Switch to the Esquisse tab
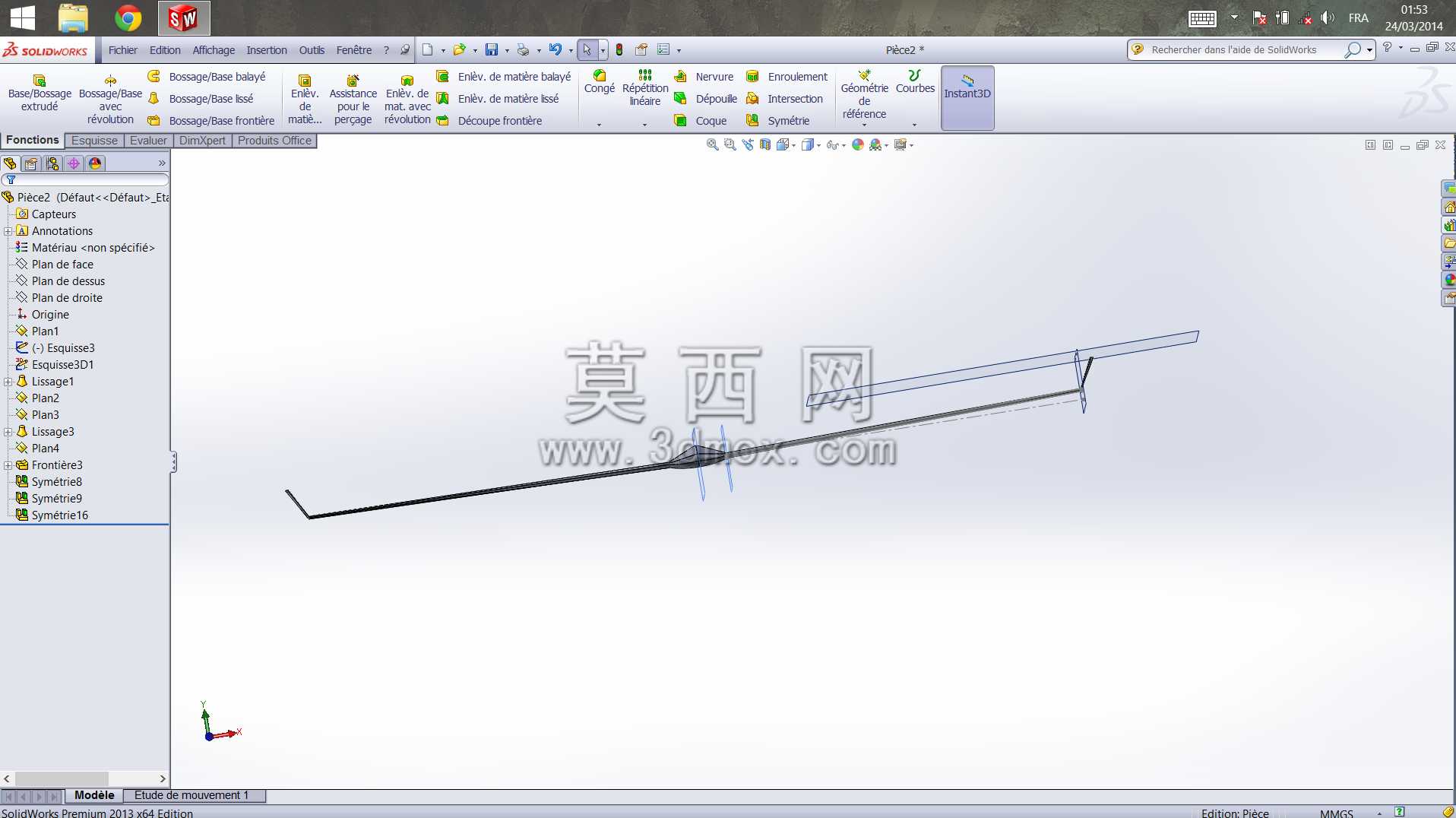Viewport: 1456px width, 818px height. 94,141
